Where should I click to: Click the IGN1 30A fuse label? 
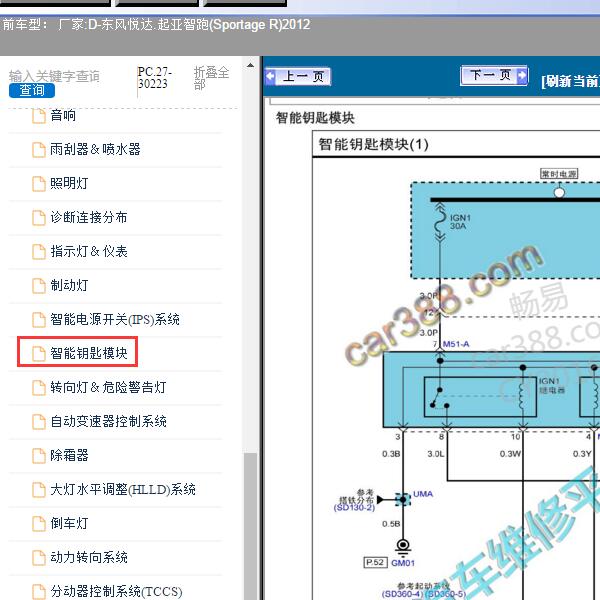pyautogui.click(x=460, y=222)
